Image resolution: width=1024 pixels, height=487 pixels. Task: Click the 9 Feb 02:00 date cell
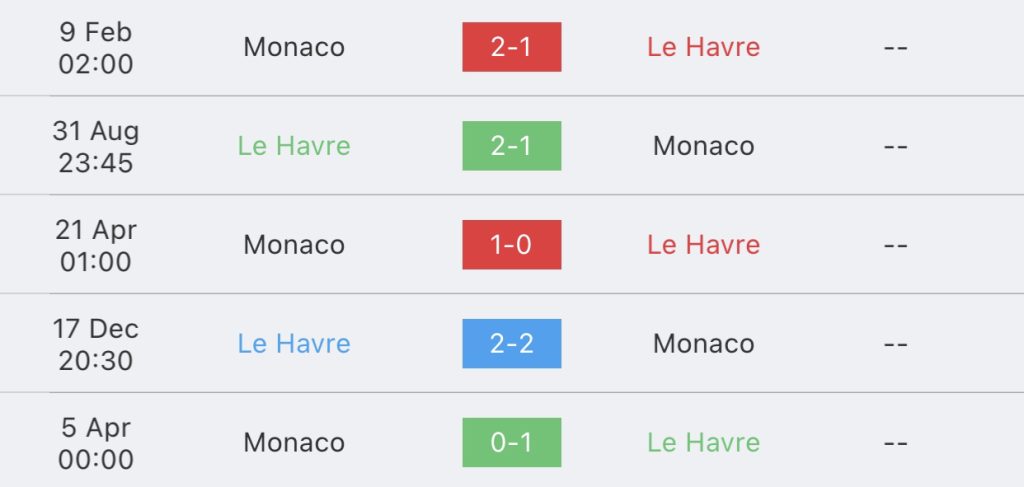[x=96, y=48]
